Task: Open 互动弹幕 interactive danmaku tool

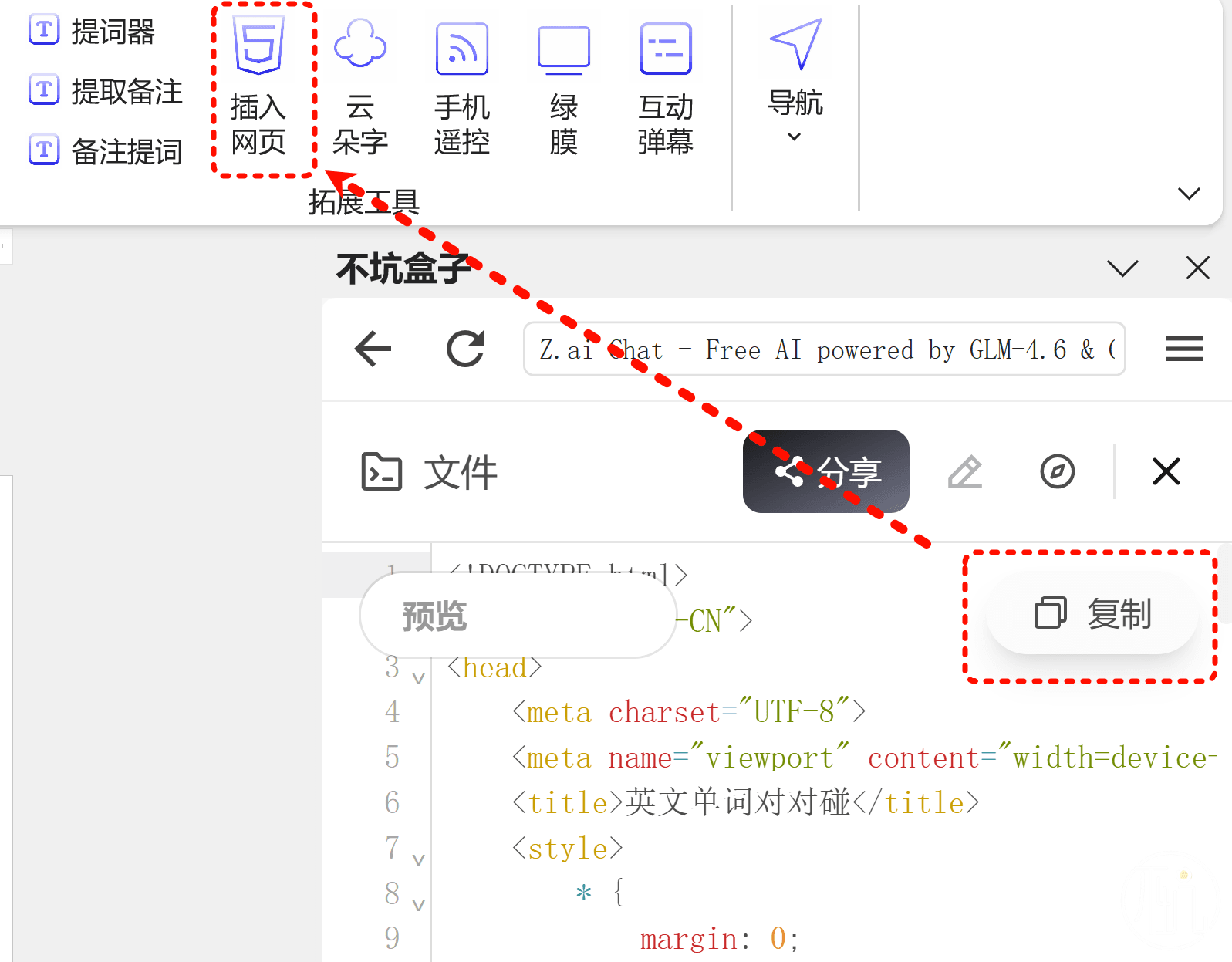Action: pyautogui.click(x=666, y=88)
